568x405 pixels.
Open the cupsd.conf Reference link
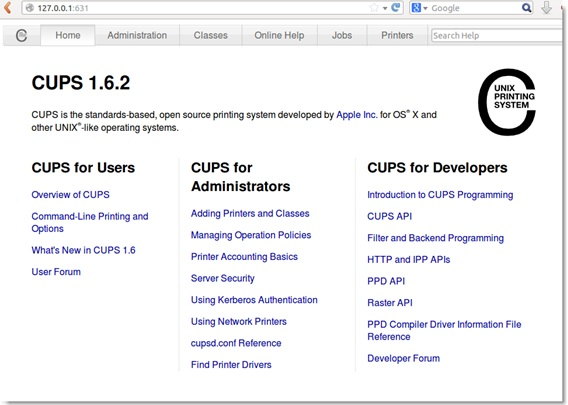tap(236, 343)
